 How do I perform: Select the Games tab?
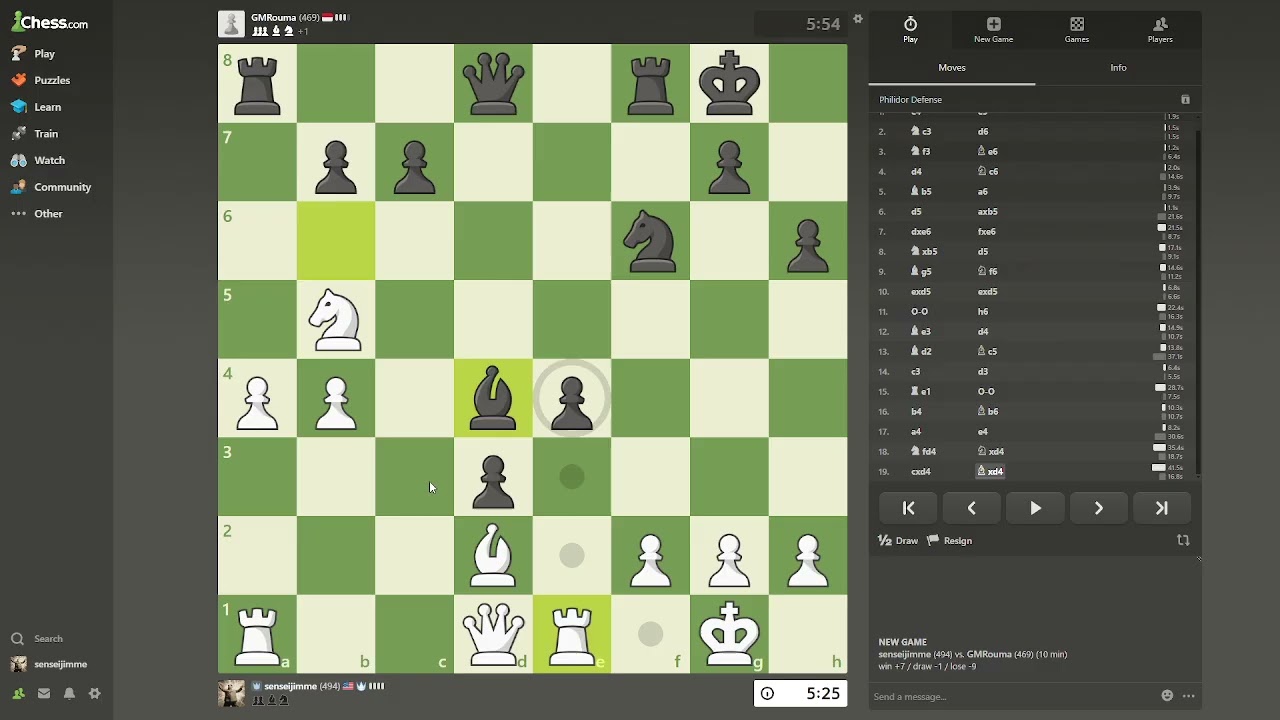[1077, 30]
